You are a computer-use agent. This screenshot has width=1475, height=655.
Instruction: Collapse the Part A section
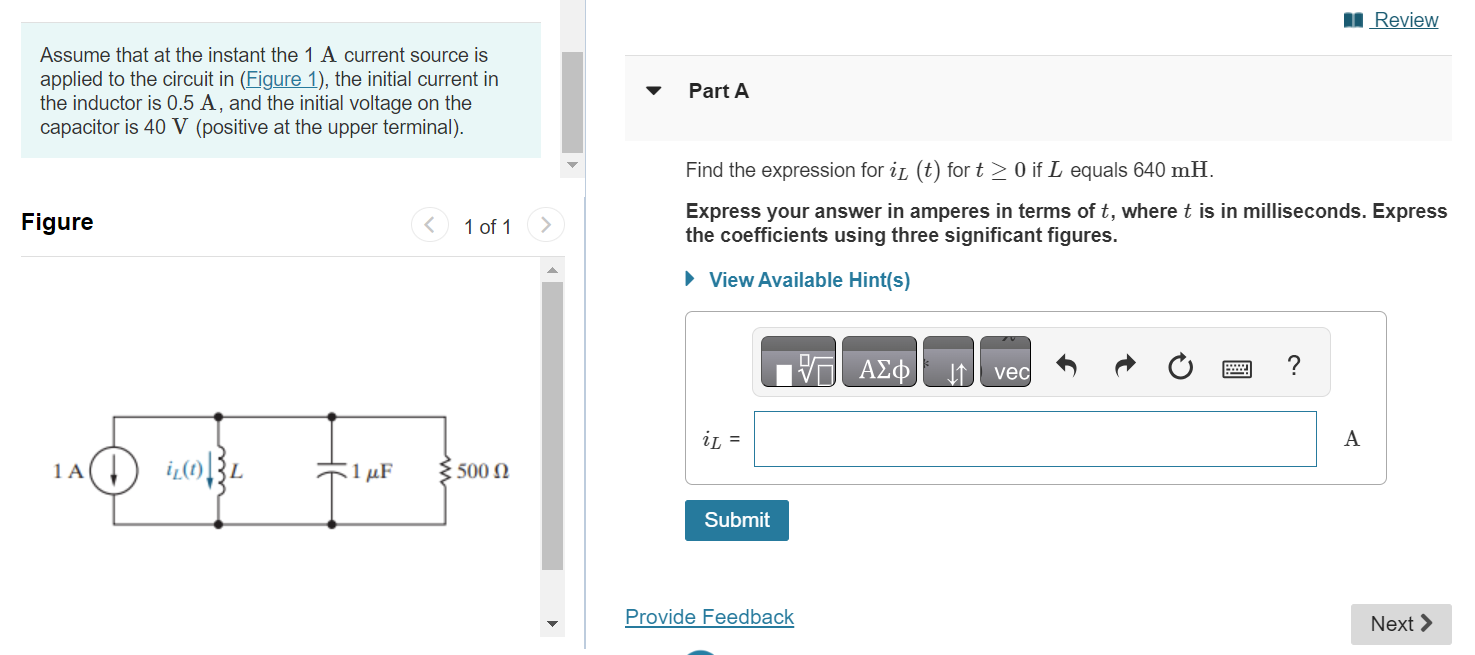click(653, 90)
